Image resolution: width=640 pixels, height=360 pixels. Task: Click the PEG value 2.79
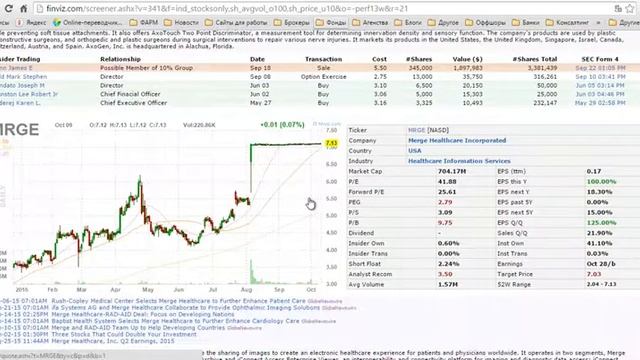coord(444,202)
